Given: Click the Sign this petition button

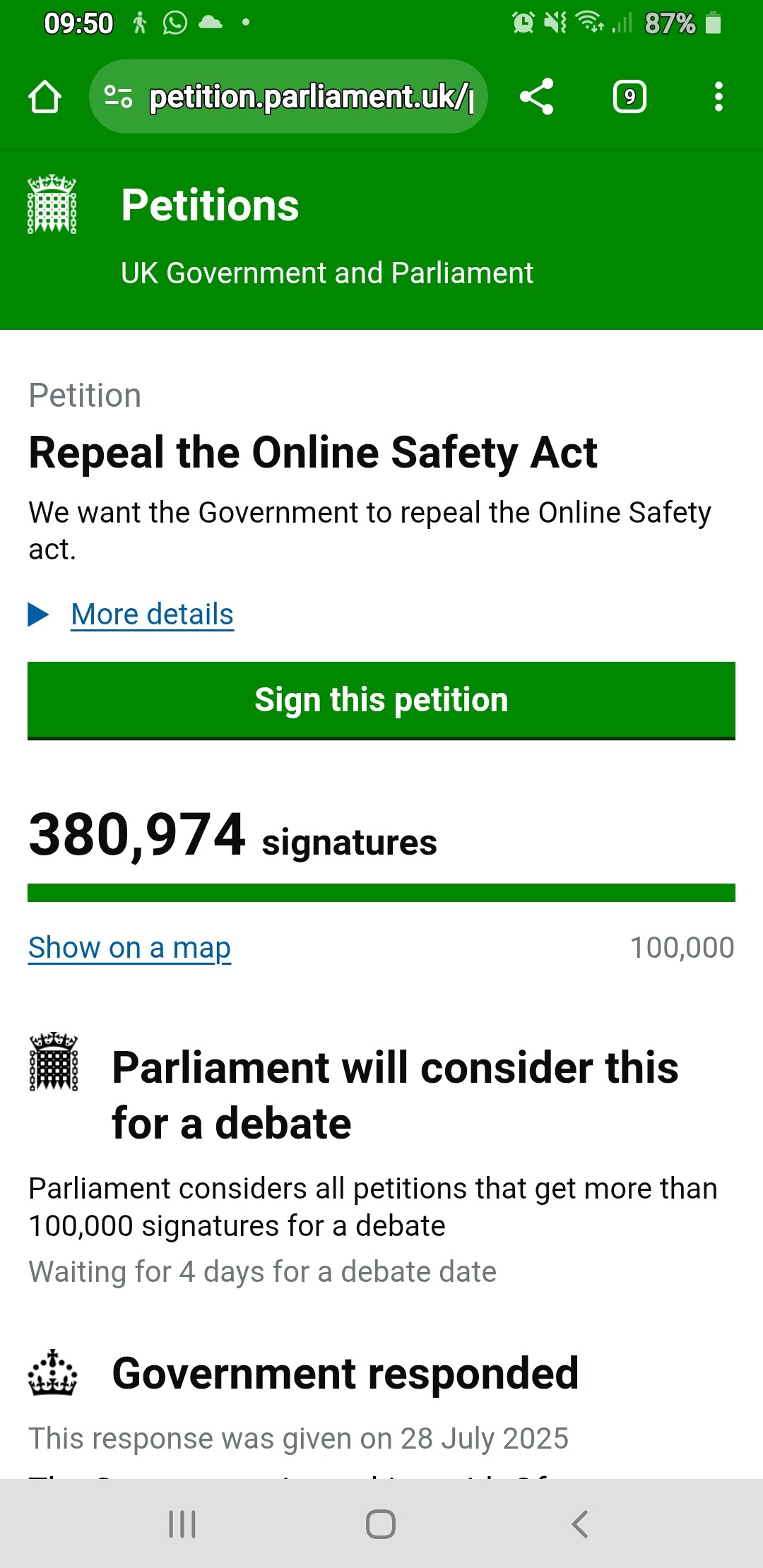Looking at the screenshot, I should tap(381, 701).
